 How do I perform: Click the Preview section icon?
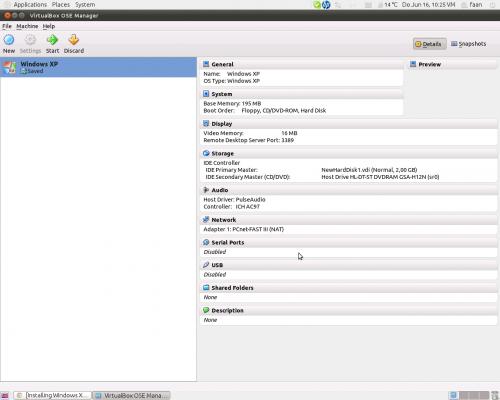click(x=413, y=64)
